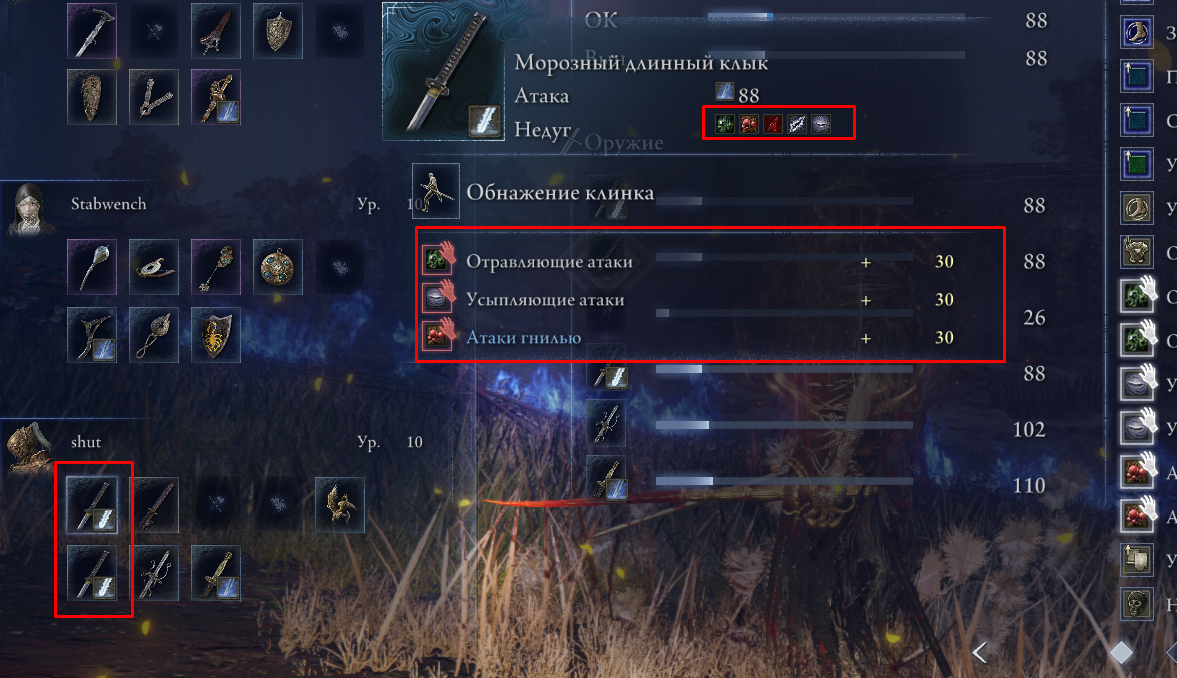Viewport: 1177px width, 678px height.
Task: Click the left arrow at bottom right
Action: point(980,652)
